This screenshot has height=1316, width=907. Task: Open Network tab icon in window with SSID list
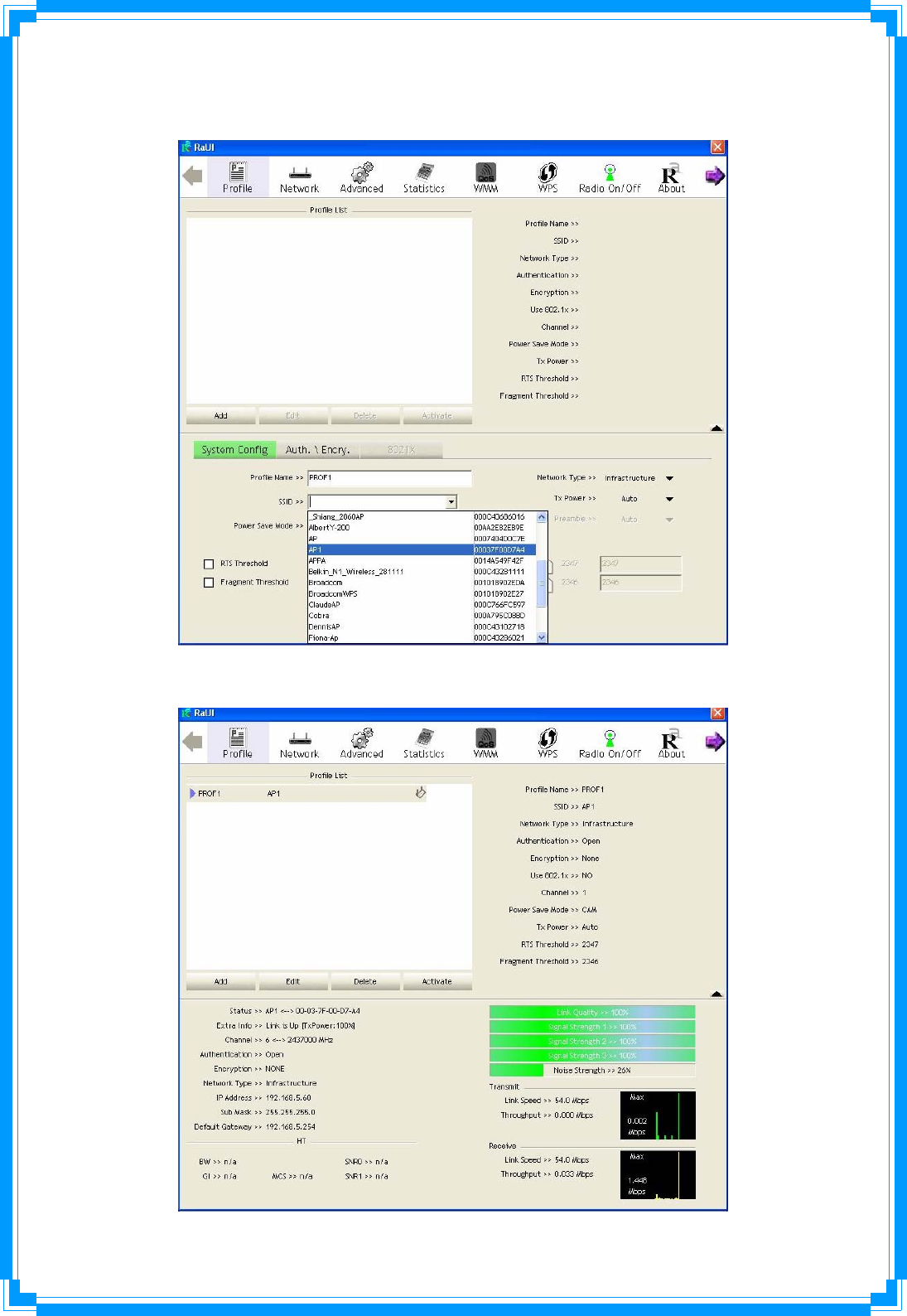tap(299, 177)
